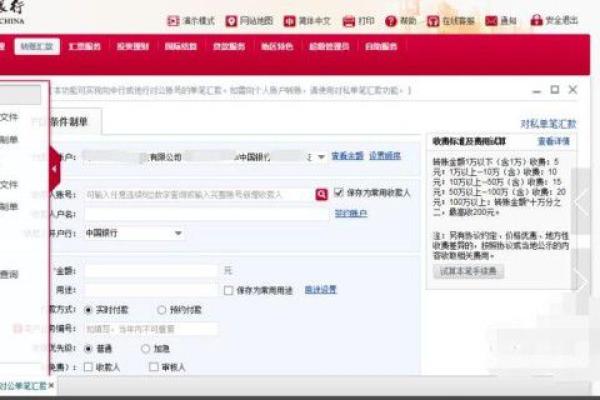Click the 安全退出 lock icon
Image resolution: width=600 pixels, height=400 pixels.
click(x=536, y=20)
